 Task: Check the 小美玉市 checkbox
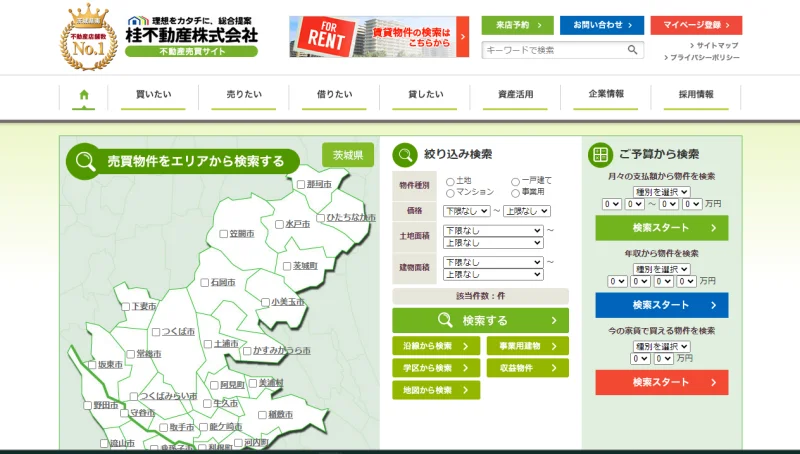point(265,302)
